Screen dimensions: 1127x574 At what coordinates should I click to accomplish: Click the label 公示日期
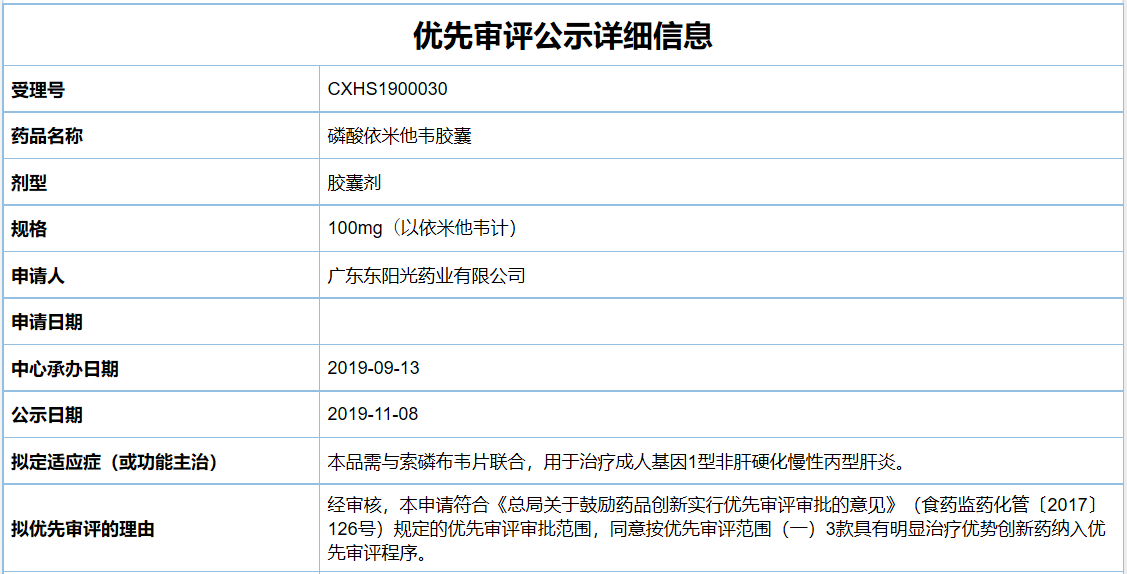click(x=47, y=415)
